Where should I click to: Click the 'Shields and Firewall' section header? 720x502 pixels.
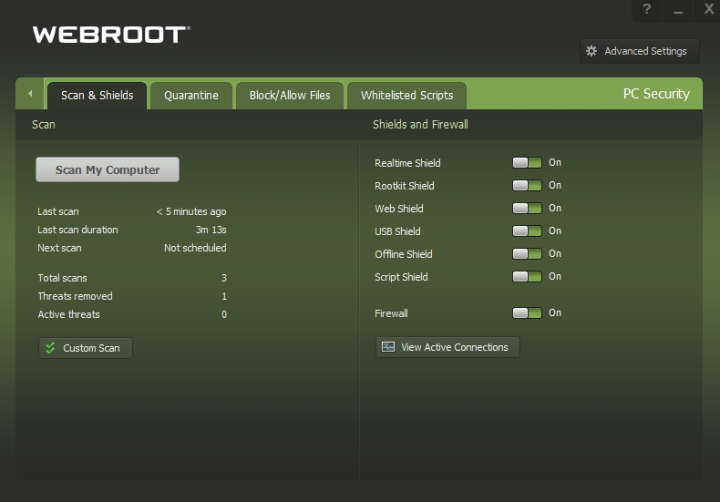coord(421,124)
